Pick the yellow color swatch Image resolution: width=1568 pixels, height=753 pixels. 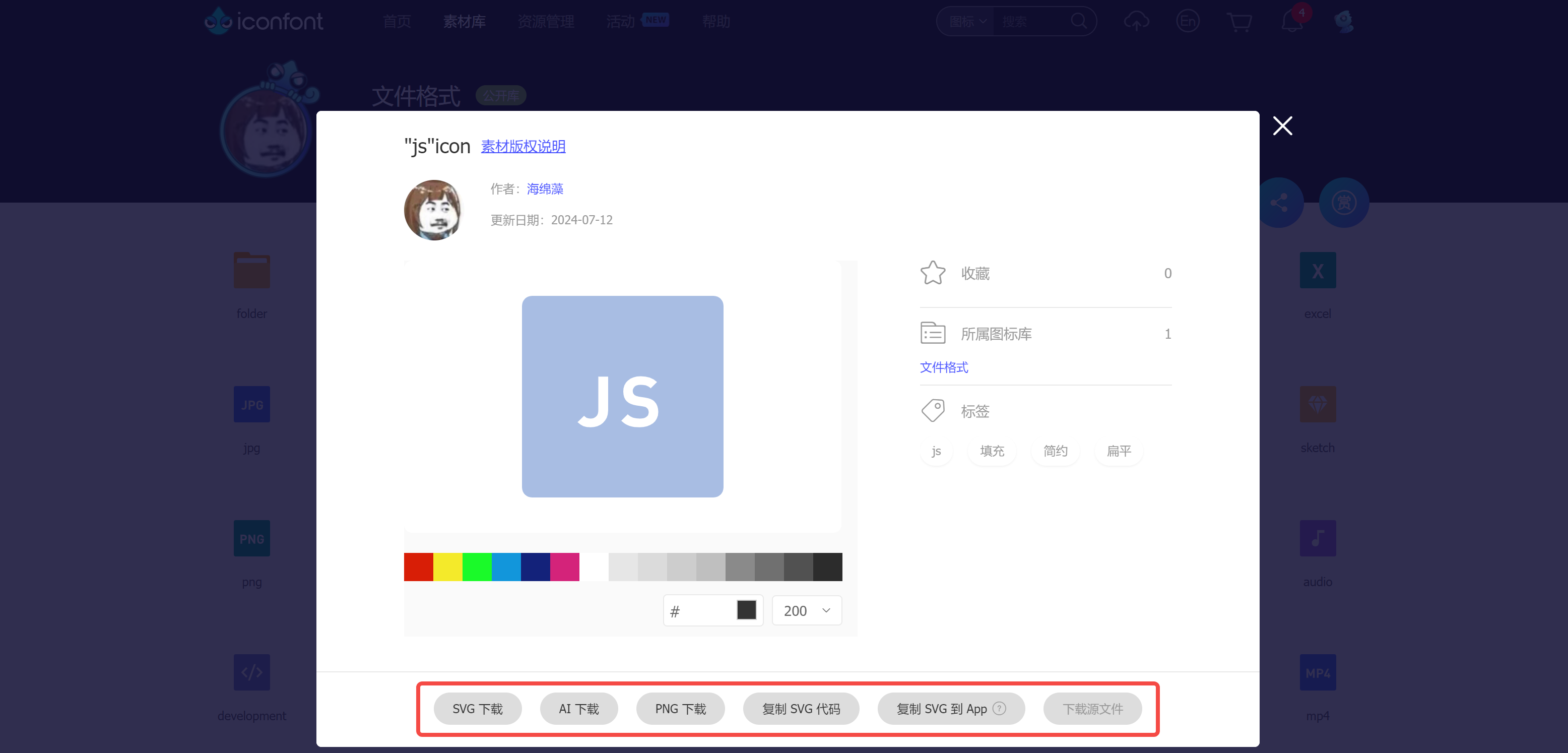447,567
